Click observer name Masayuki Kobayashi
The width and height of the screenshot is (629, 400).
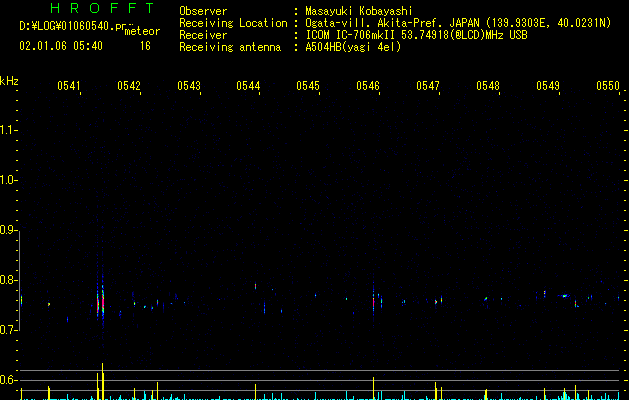pyautogui.click(x=358, y=11)
